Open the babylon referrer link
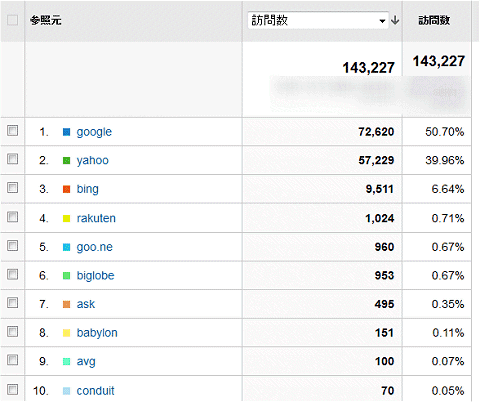 [x=97, y=333]
